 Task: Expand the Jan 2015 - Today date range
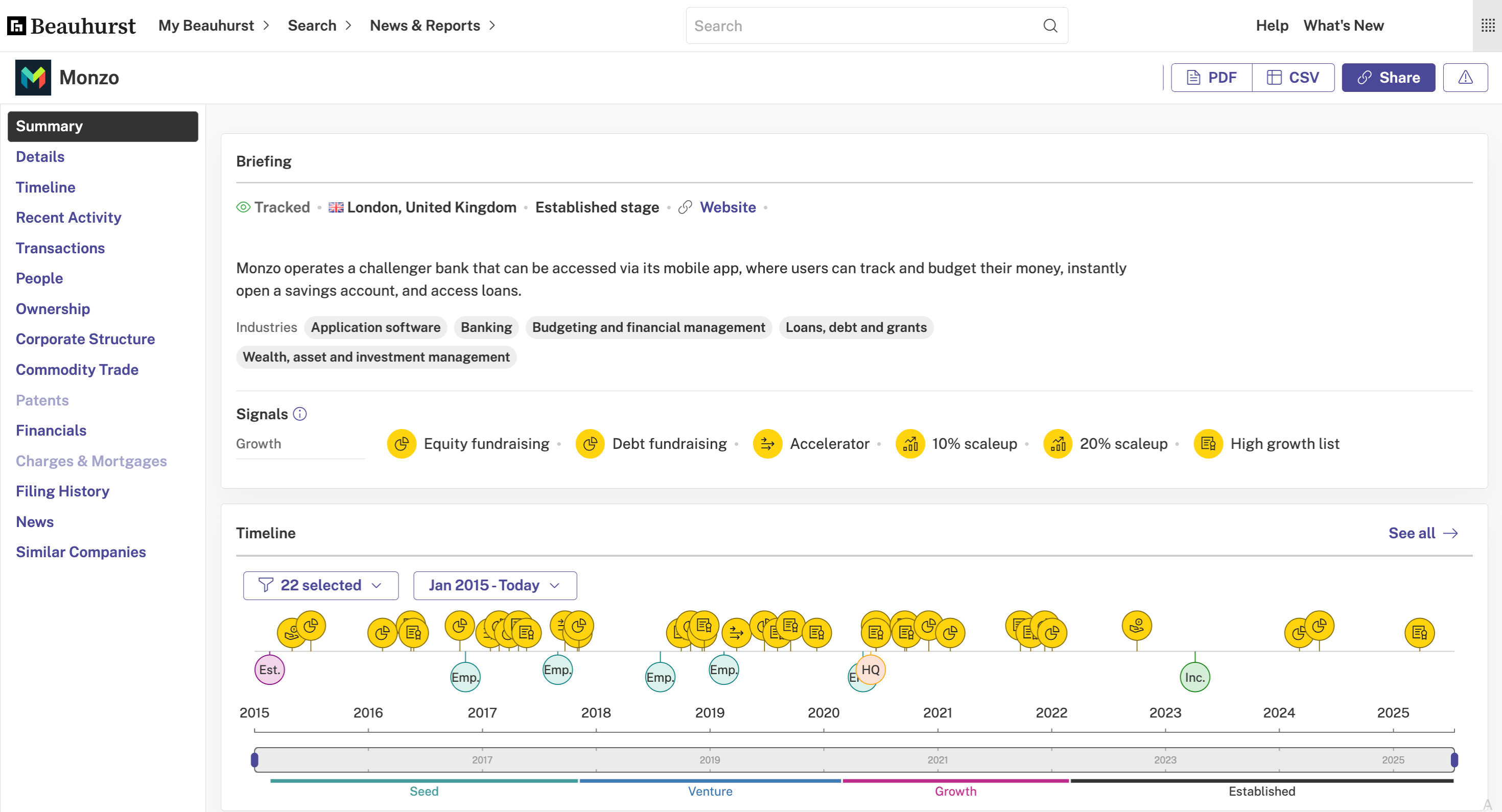pos(495,585)
